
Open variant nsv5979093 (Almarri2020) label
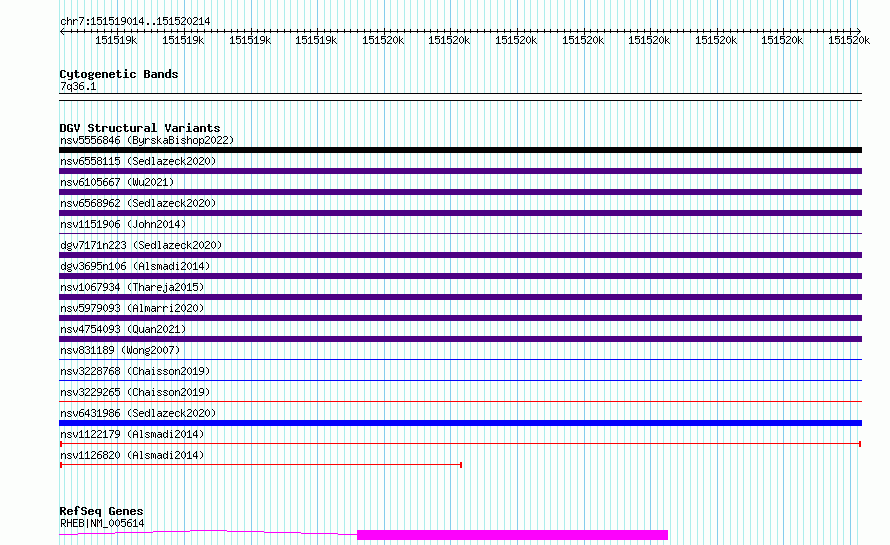pos(132,308)
